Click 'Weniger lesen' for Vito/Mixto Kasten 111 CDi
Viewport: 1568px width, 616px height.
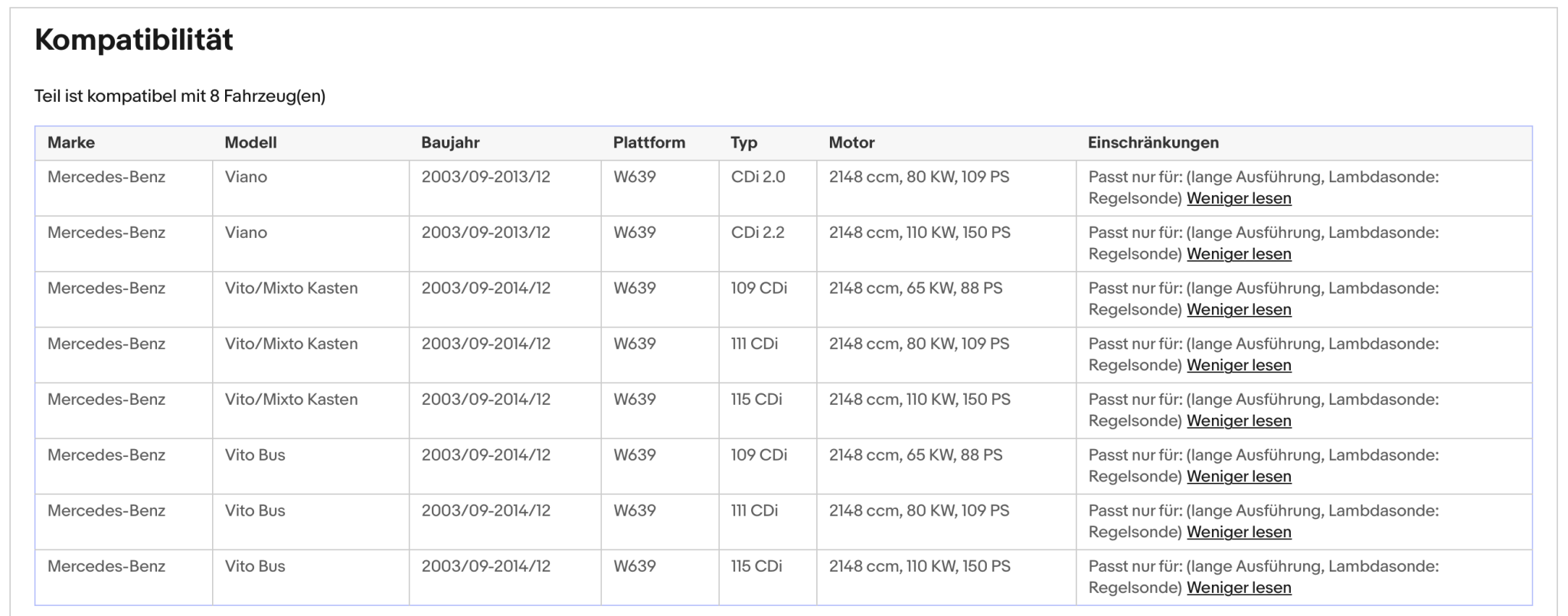pyautogui.click(x=1239, y=365)
